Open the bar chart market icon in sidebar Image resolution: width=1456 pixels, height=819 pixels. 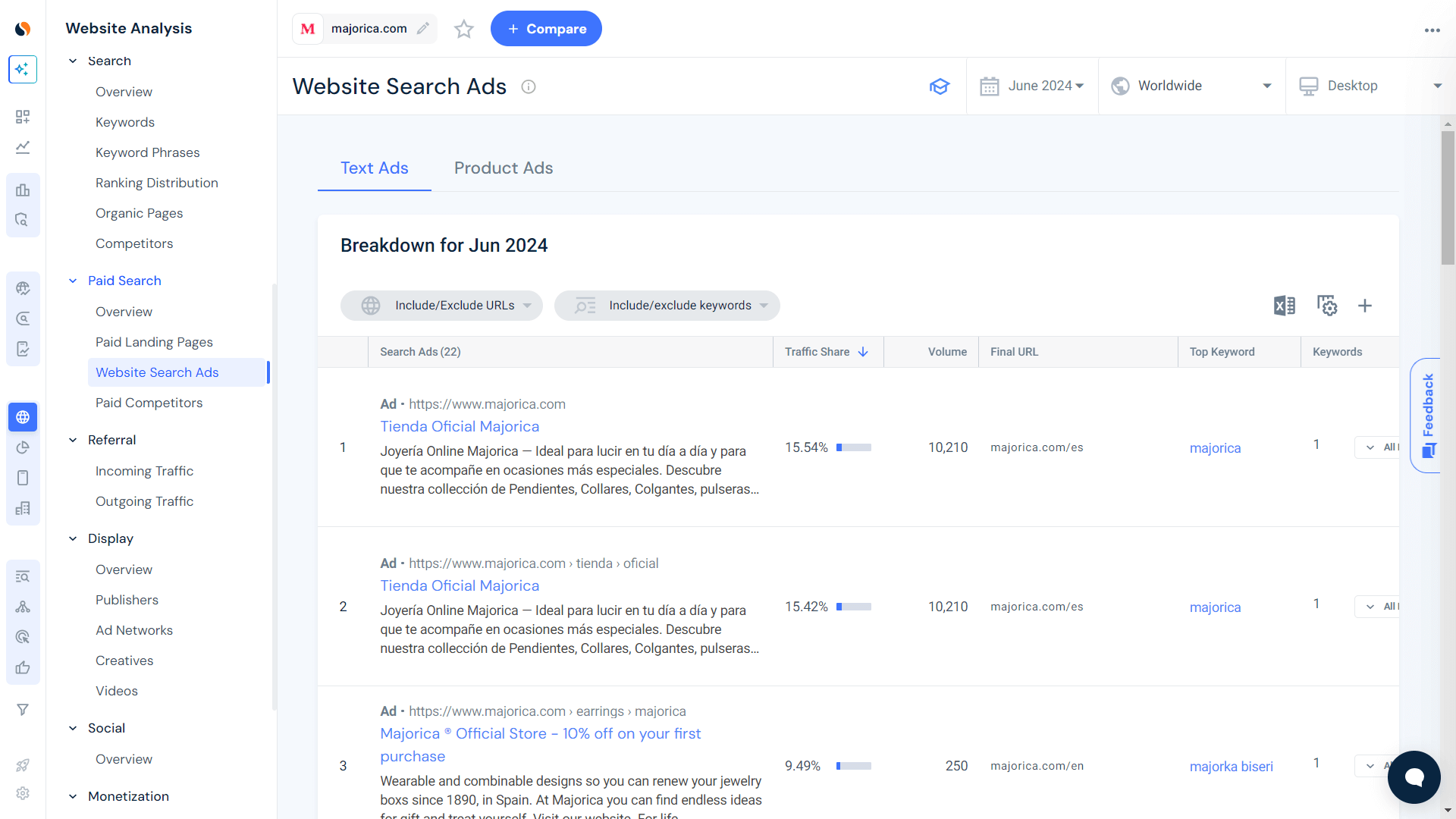pos(23,190)
